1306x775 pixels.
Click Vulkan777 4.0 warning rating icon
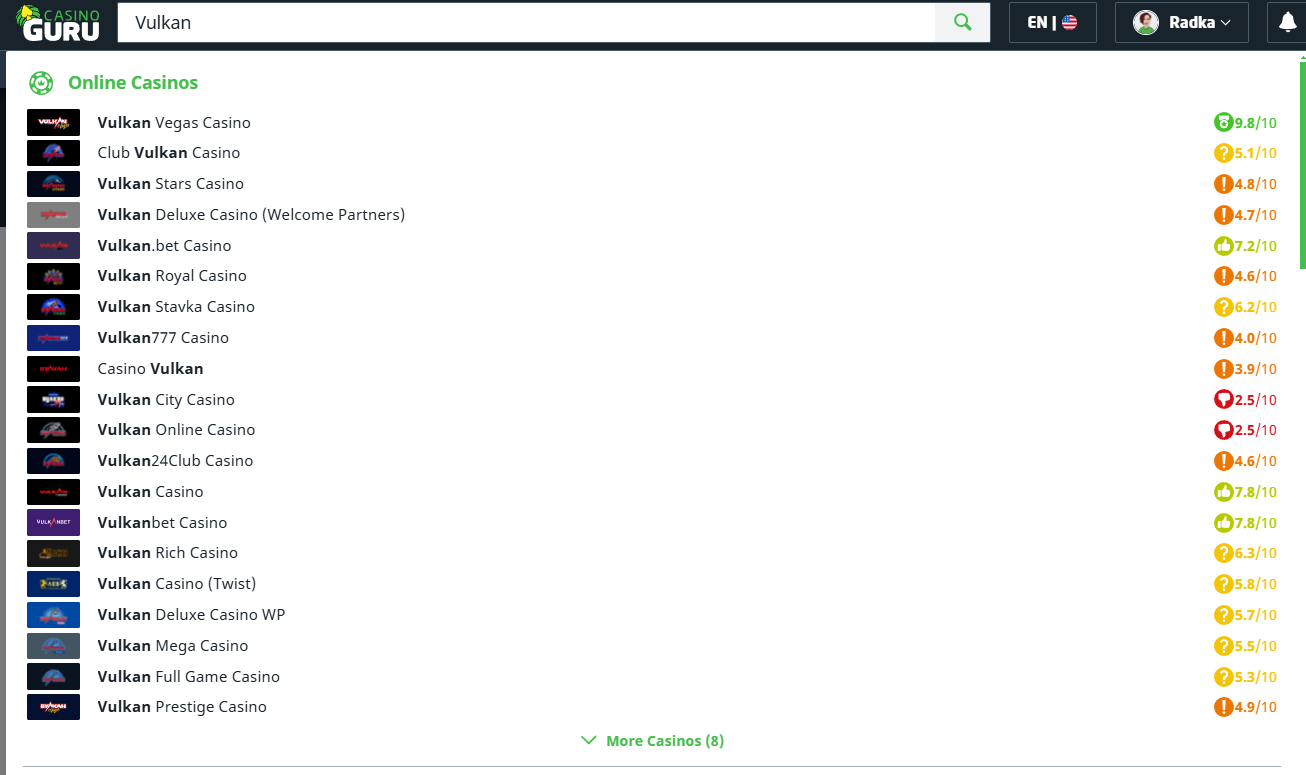[1223, 338]
